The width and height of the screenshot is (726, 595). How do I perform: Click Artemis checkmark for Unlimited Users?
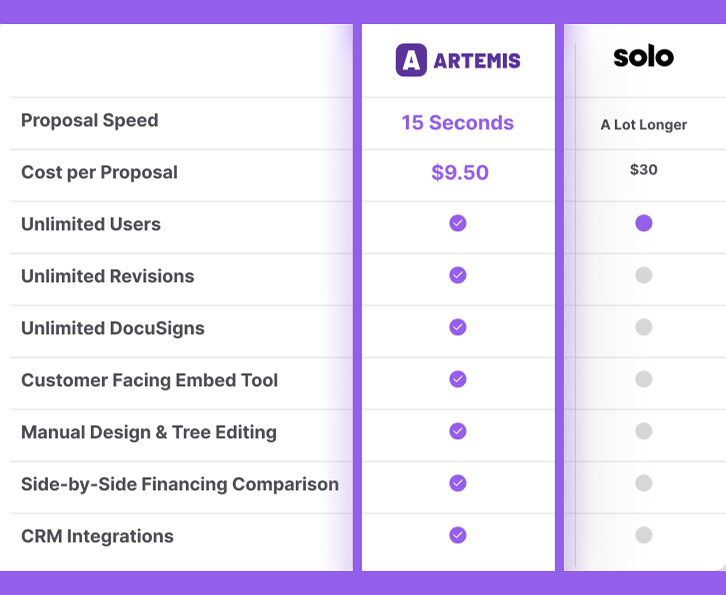(457, 223)
